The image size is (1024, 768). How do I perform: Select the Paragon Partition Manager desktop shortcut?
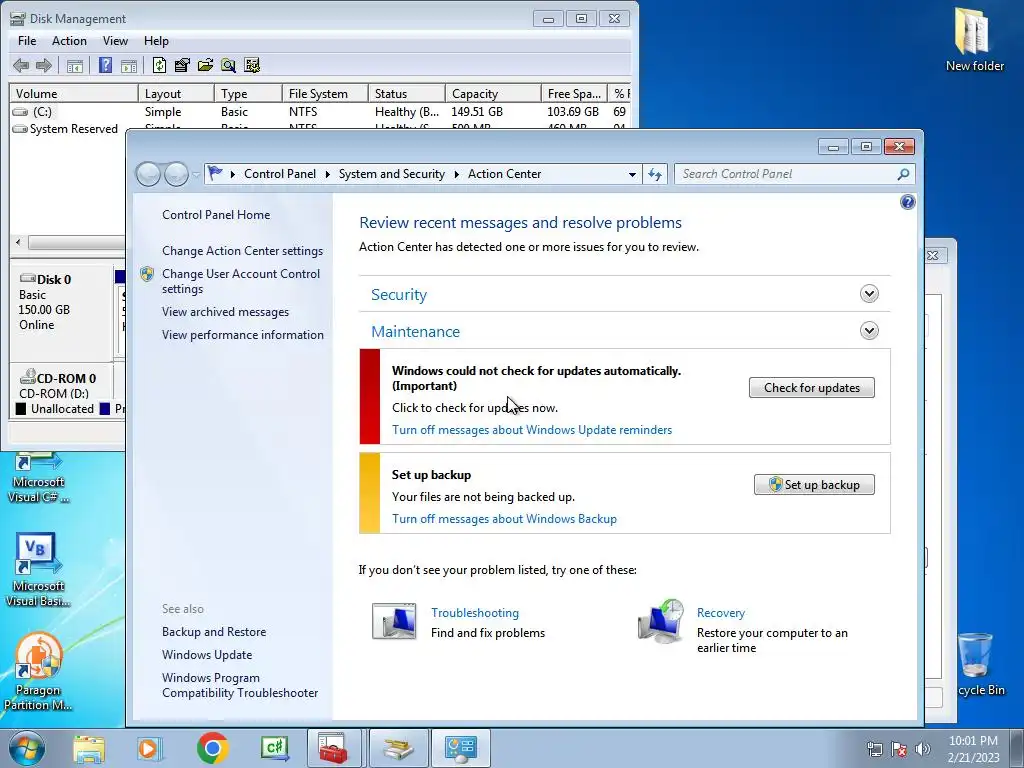pos(38,672)
